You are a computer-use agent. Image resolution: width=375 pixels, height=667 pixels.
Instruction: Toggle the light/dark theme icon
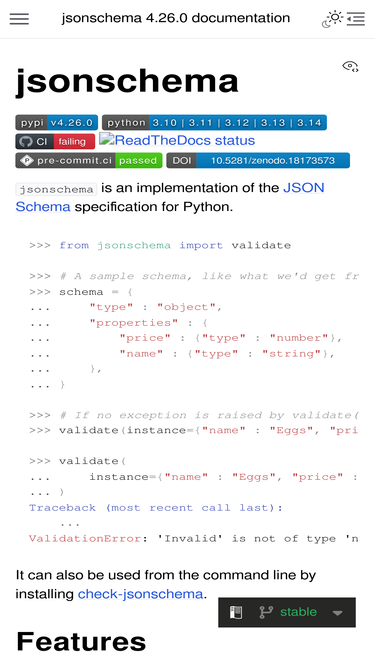(x=332, y=19)
